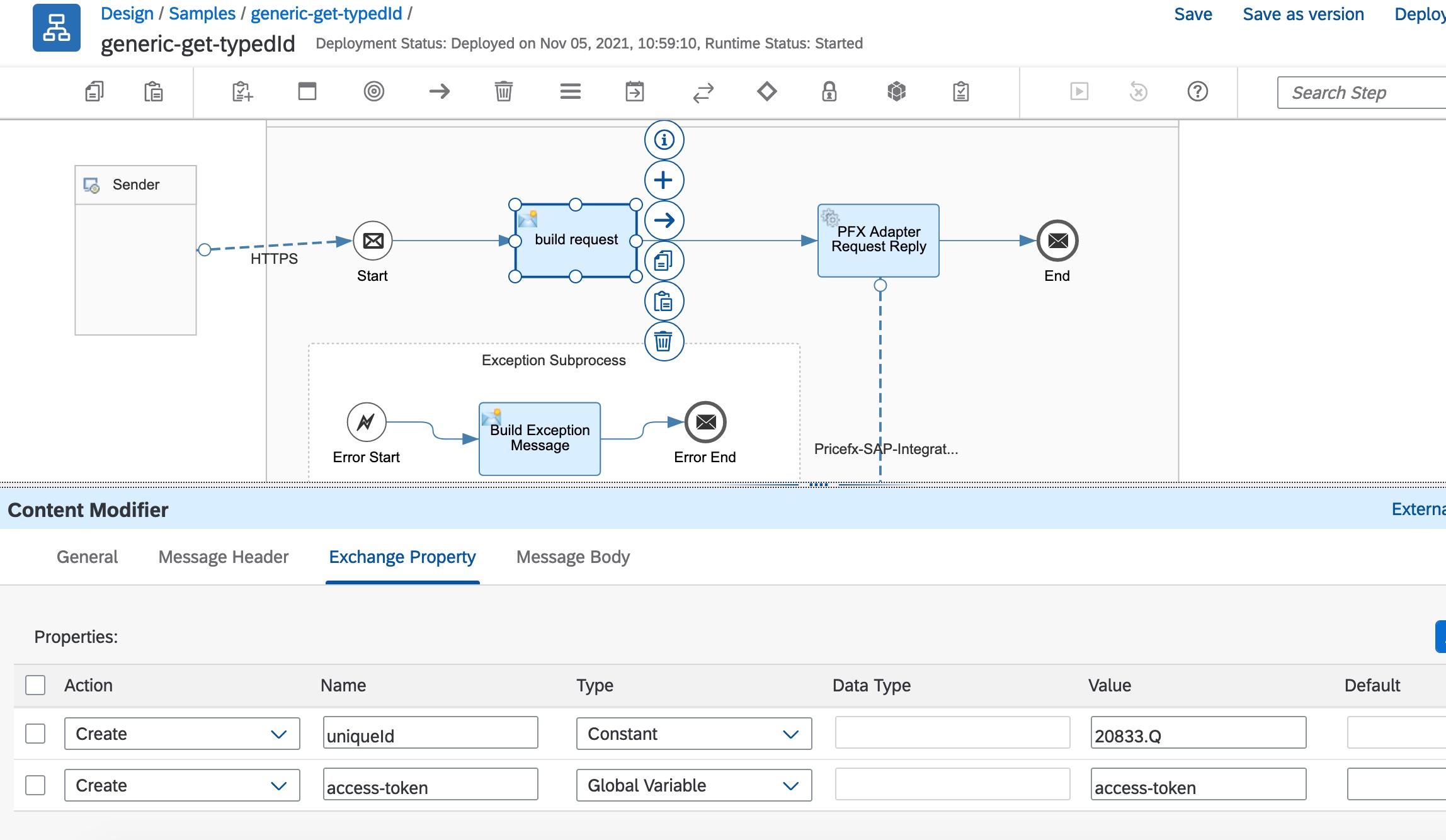Click the connector arrow icon in toolbar

tap(439, 92)
